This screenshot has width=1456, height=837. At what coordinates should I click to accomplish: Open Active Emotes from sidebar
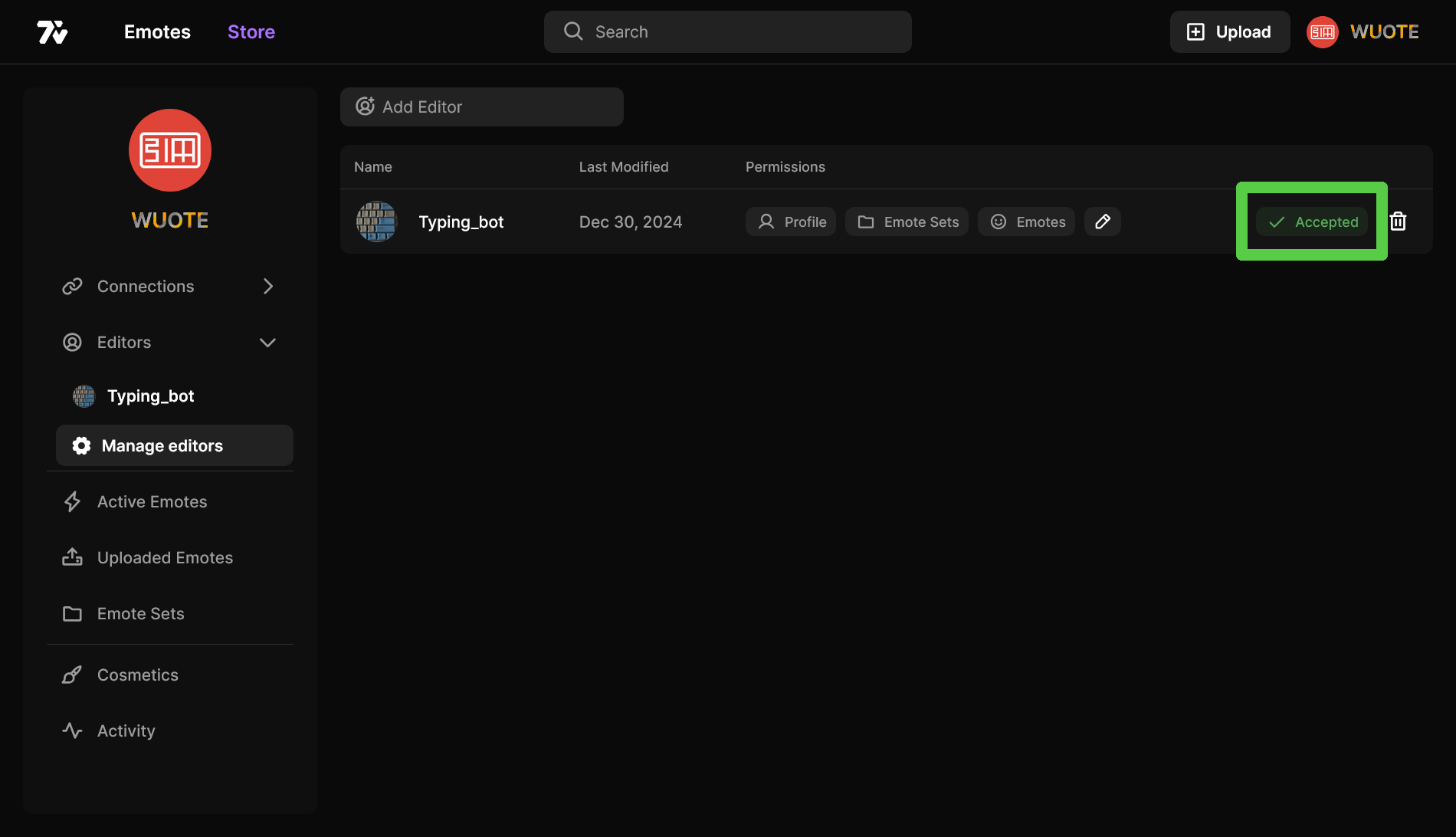(152, 502)
